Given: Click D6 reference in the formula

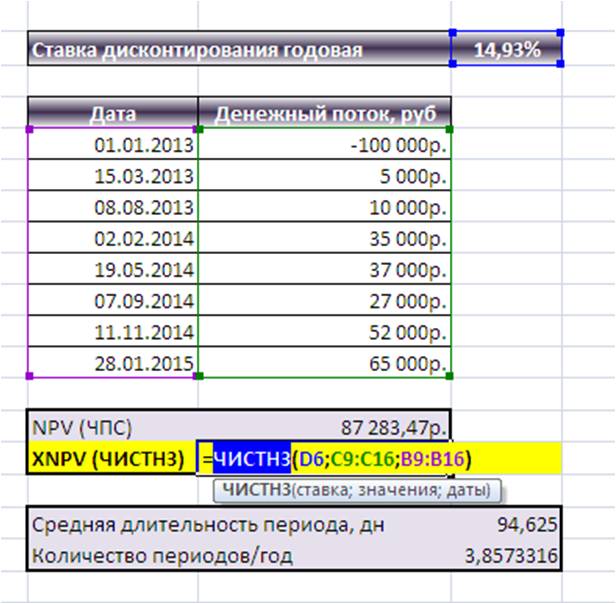Looking at the screenshot, I should pyautogui.click(x=312, y=458).
